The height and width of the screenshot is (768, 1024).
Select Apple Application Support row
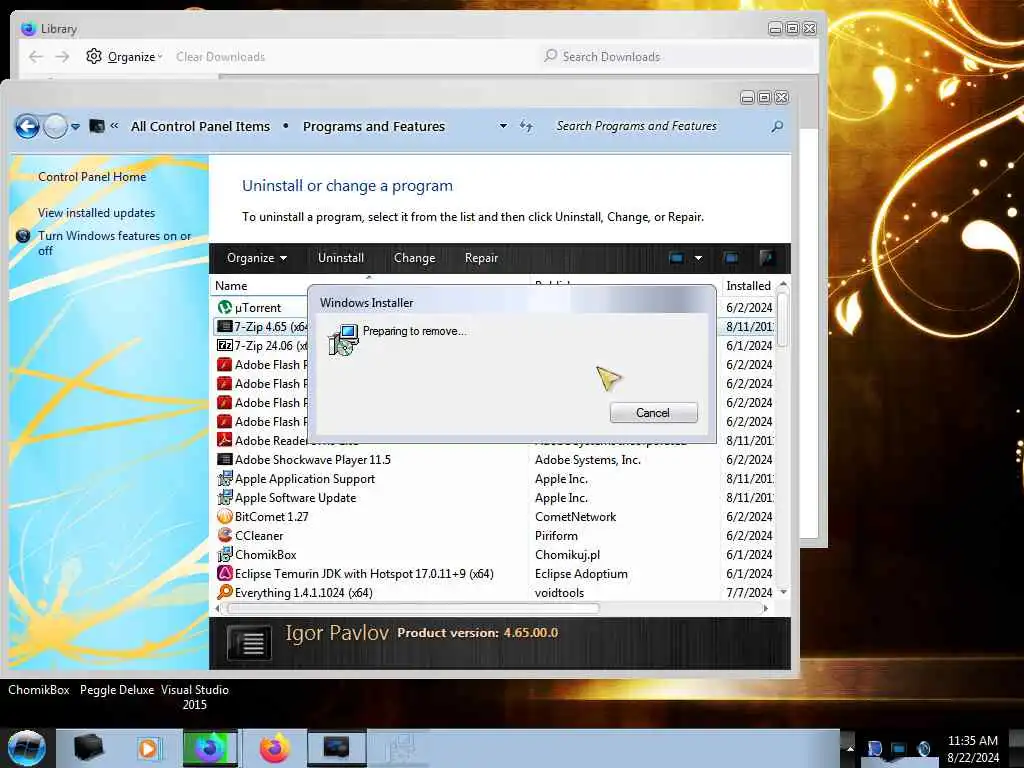tap(304, 479)
